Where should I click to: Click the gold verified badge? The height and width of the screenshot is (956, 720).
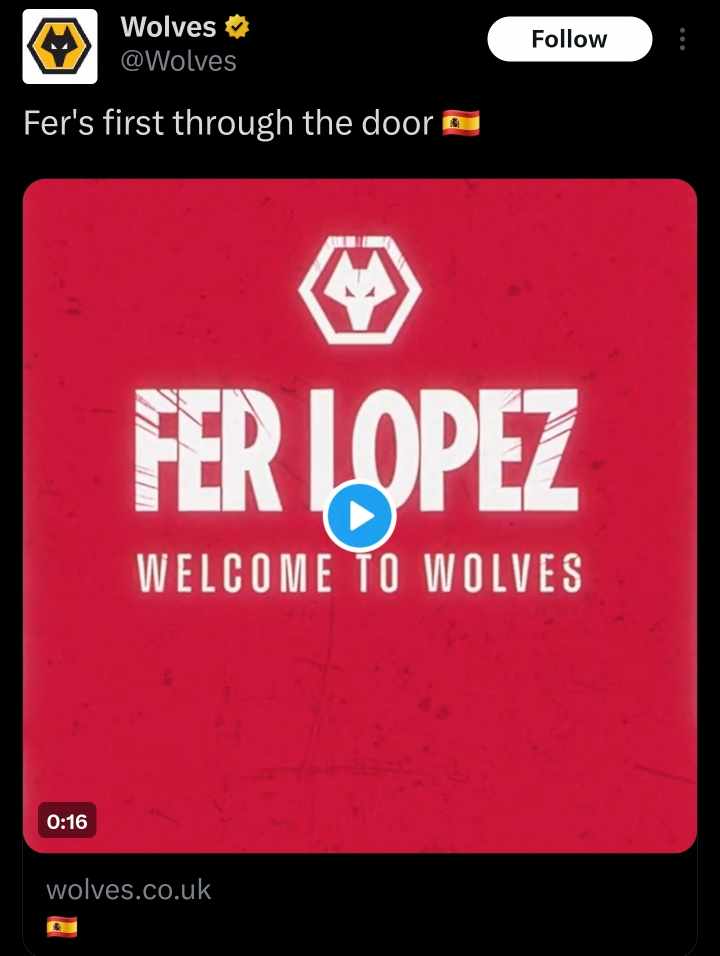click(237, 27)
